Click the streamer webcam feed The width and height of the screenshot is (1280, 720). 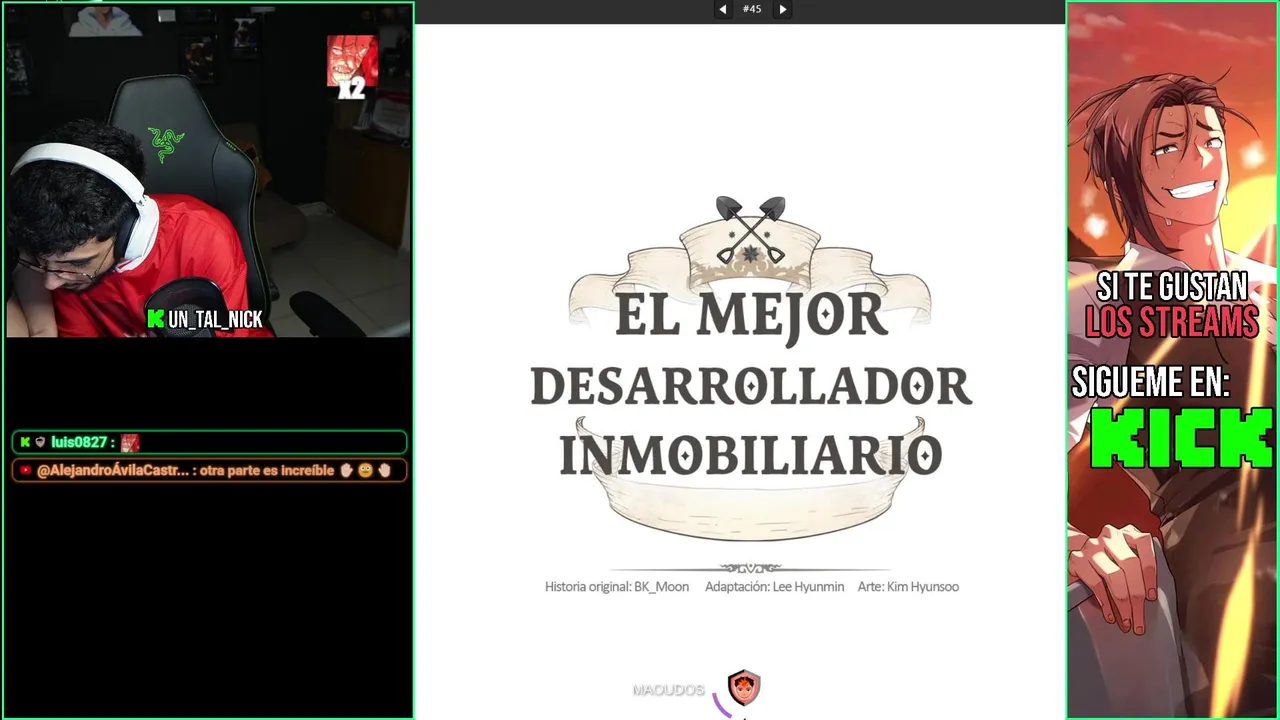pyautogui.click(x=208, y=171)
